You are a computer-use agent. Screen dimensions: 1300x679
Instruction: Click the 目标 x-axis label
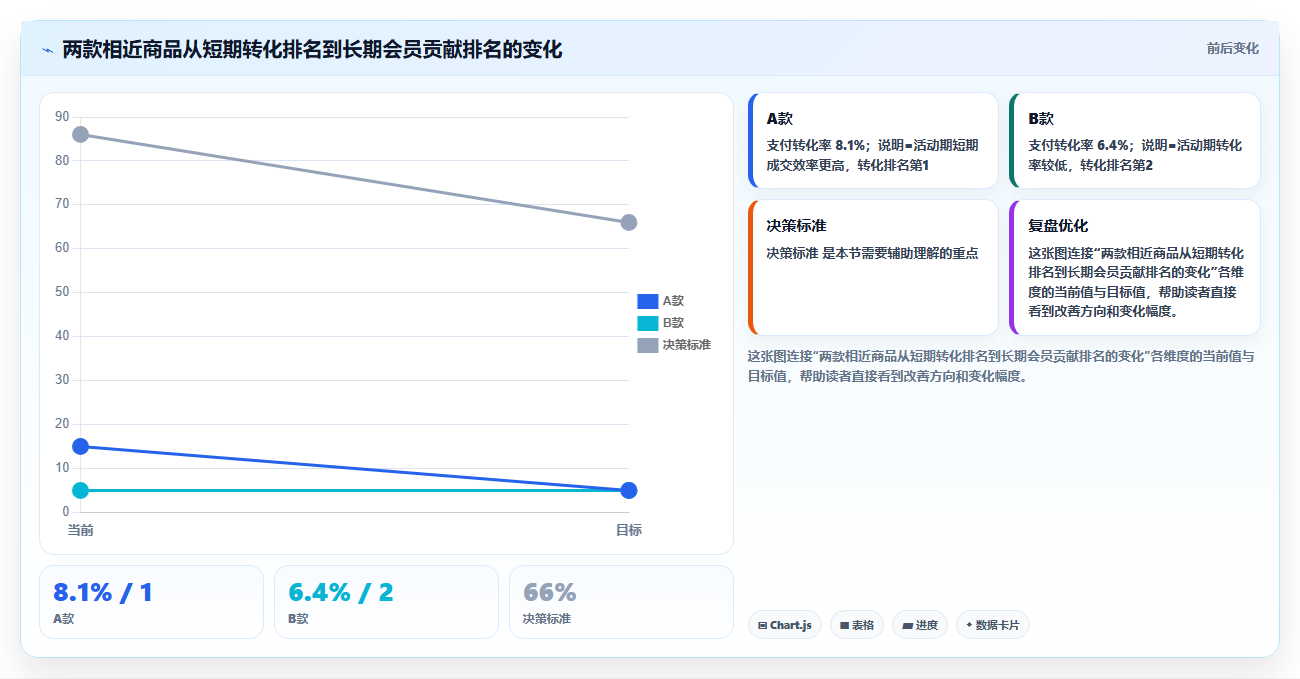(x=629, y=530)
